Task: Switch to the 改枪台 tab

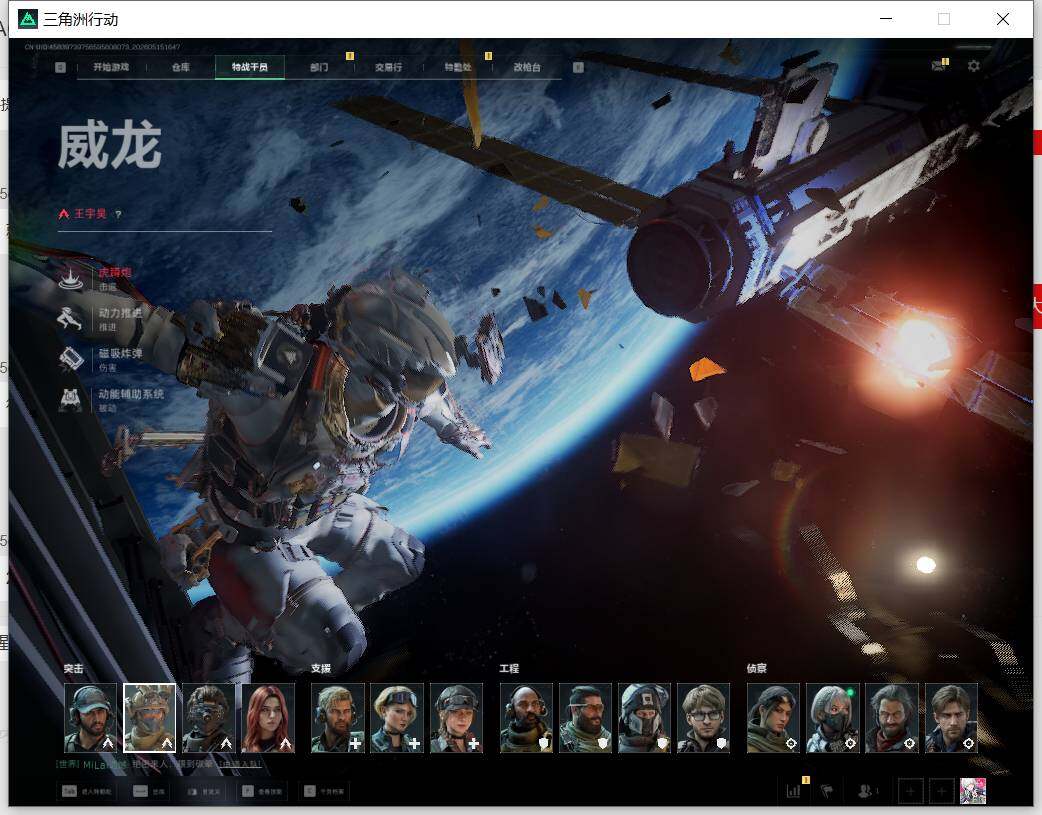Action: coord(527,67)
